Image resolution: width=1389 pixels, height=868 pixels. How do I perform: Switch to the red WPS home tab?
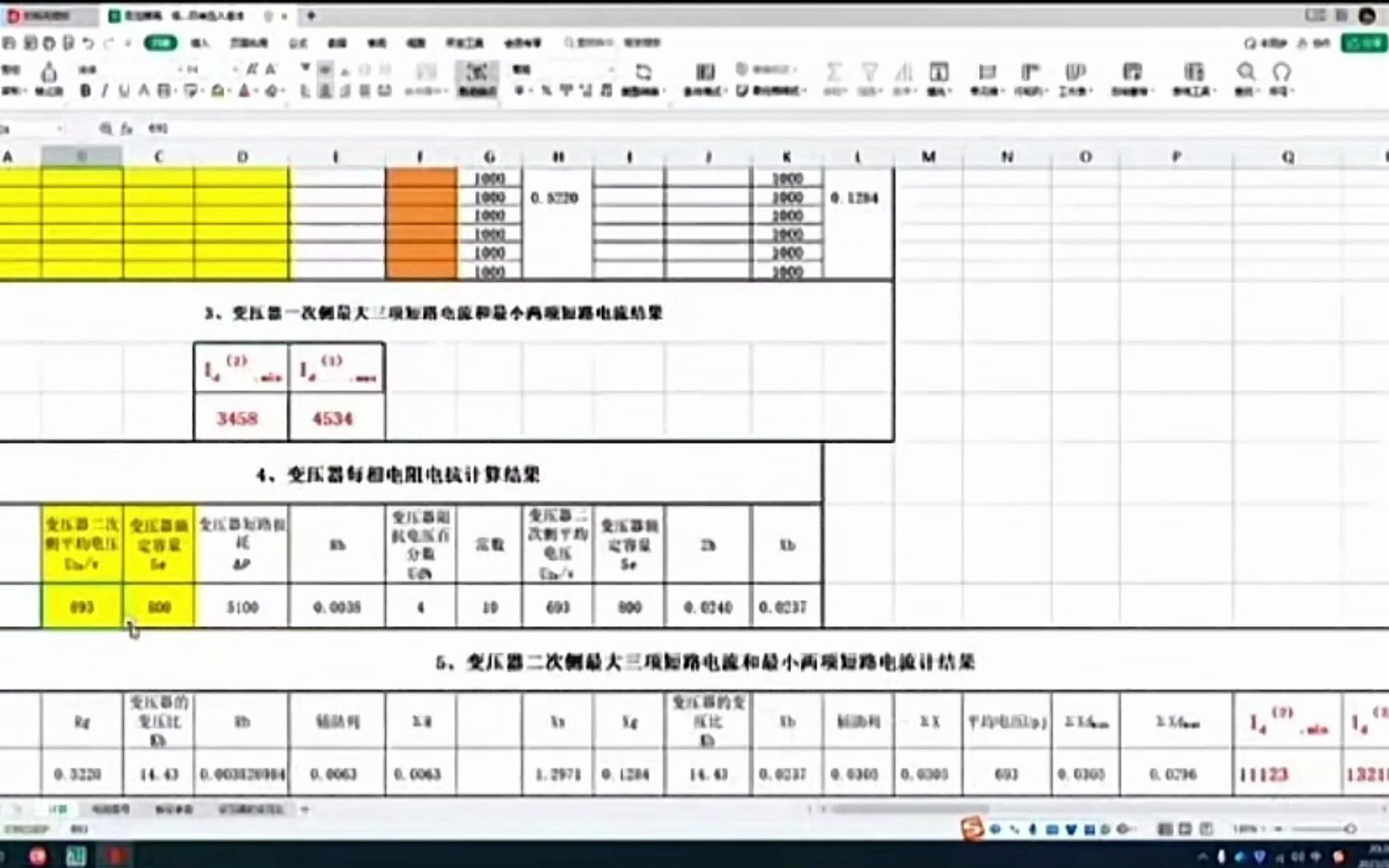(48, 15)
